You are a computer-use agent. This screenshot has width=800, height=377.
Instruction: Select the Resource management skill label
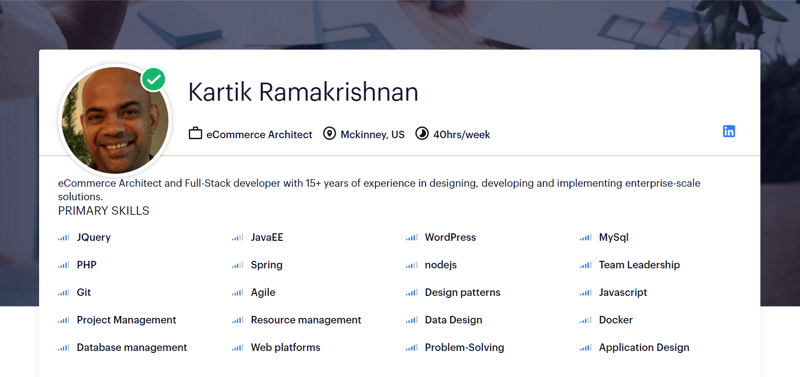306,320
